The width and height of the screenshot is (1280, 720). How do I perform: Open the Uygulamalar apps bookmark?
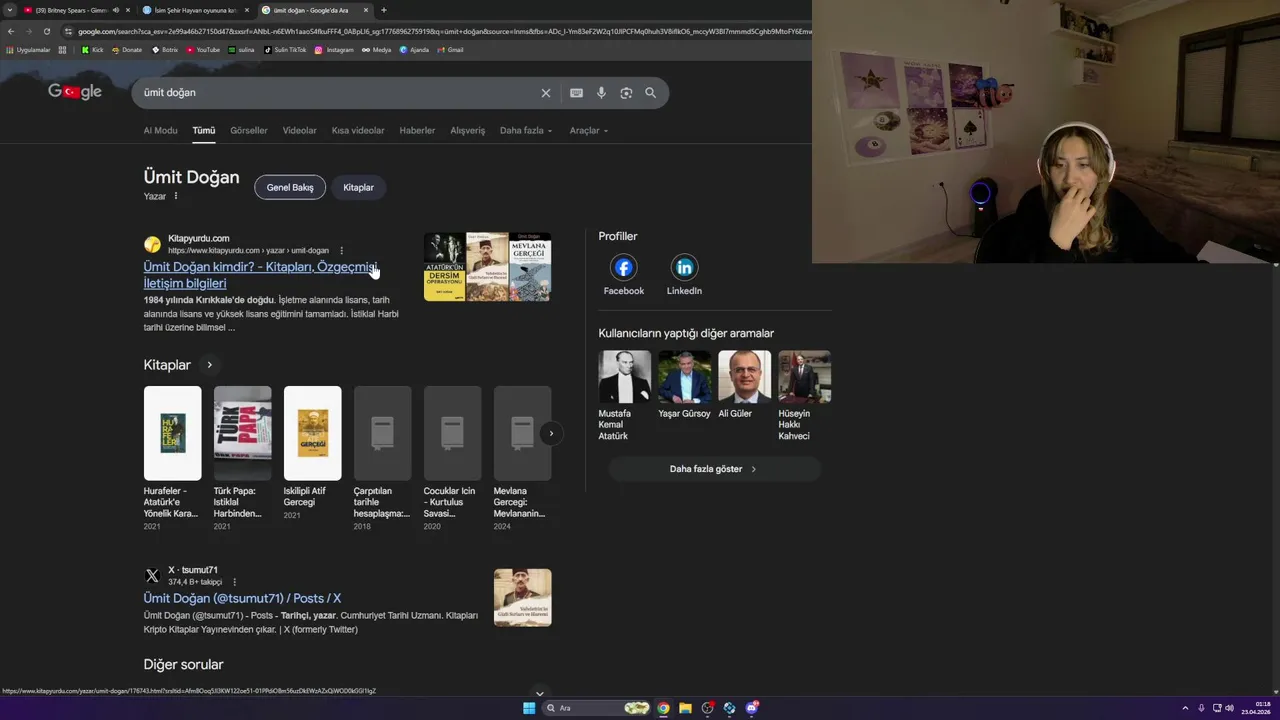[28, 49]
